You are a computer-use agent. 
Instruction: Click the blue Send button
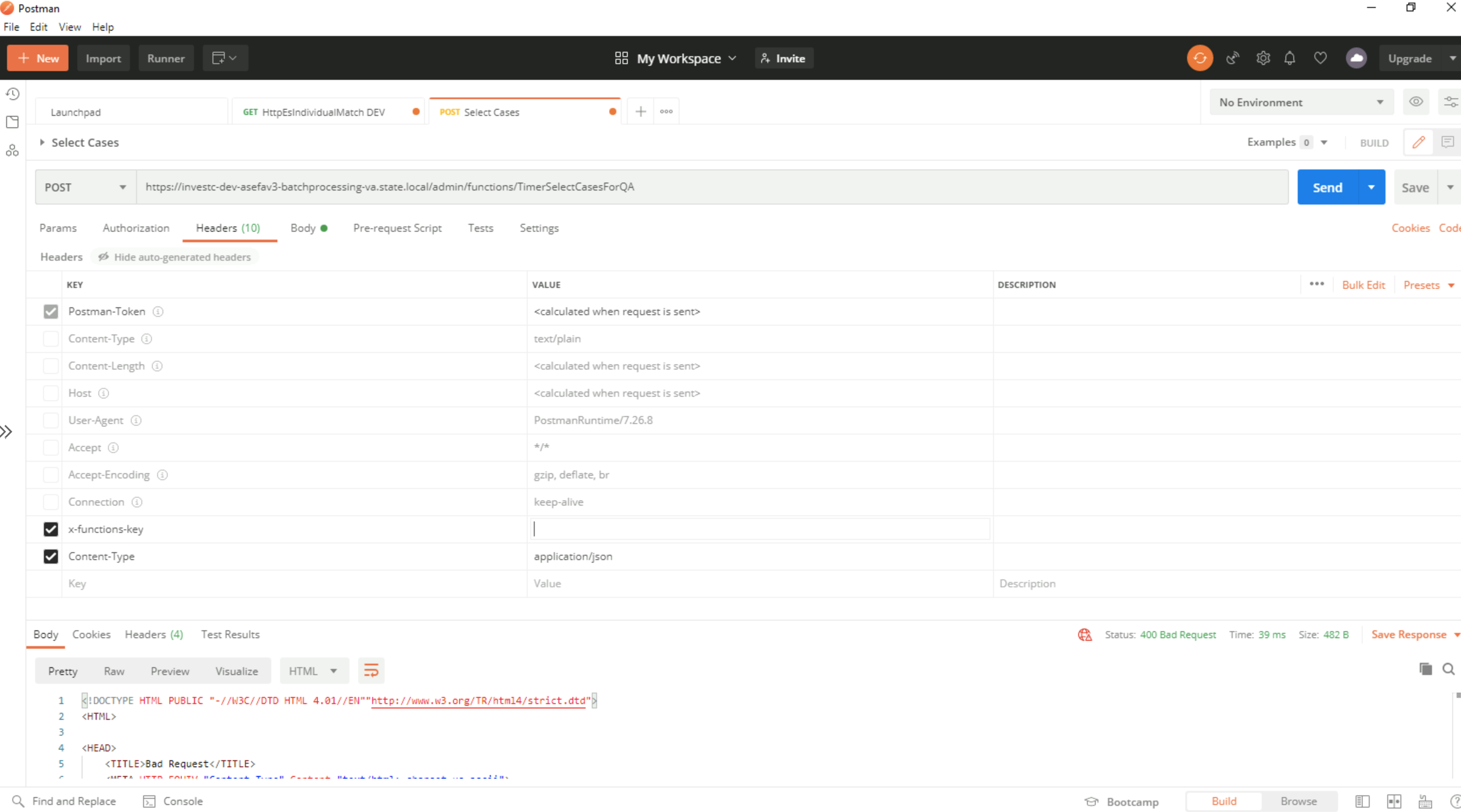click(x=1327, y=187)
